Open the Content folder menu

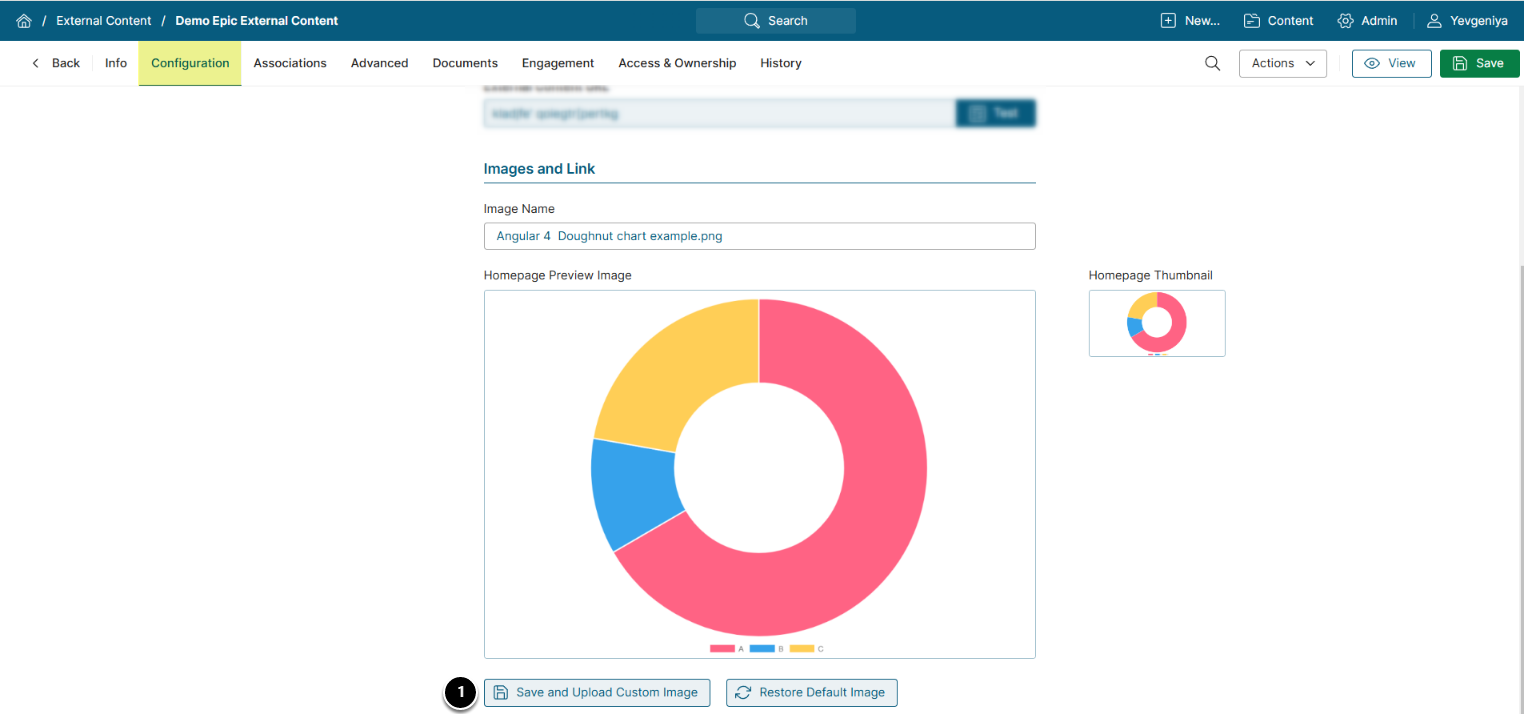[x=1278, y=21]
